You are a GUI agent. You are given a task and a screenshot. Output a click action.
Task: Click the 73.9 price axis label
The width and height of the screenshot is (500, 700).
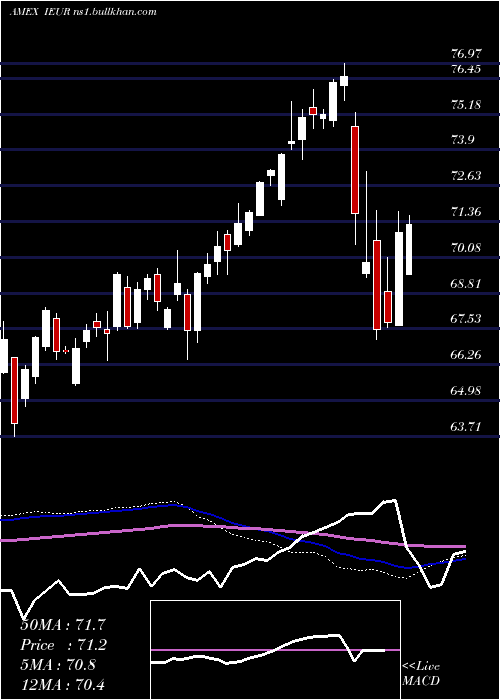coord(462,140)
